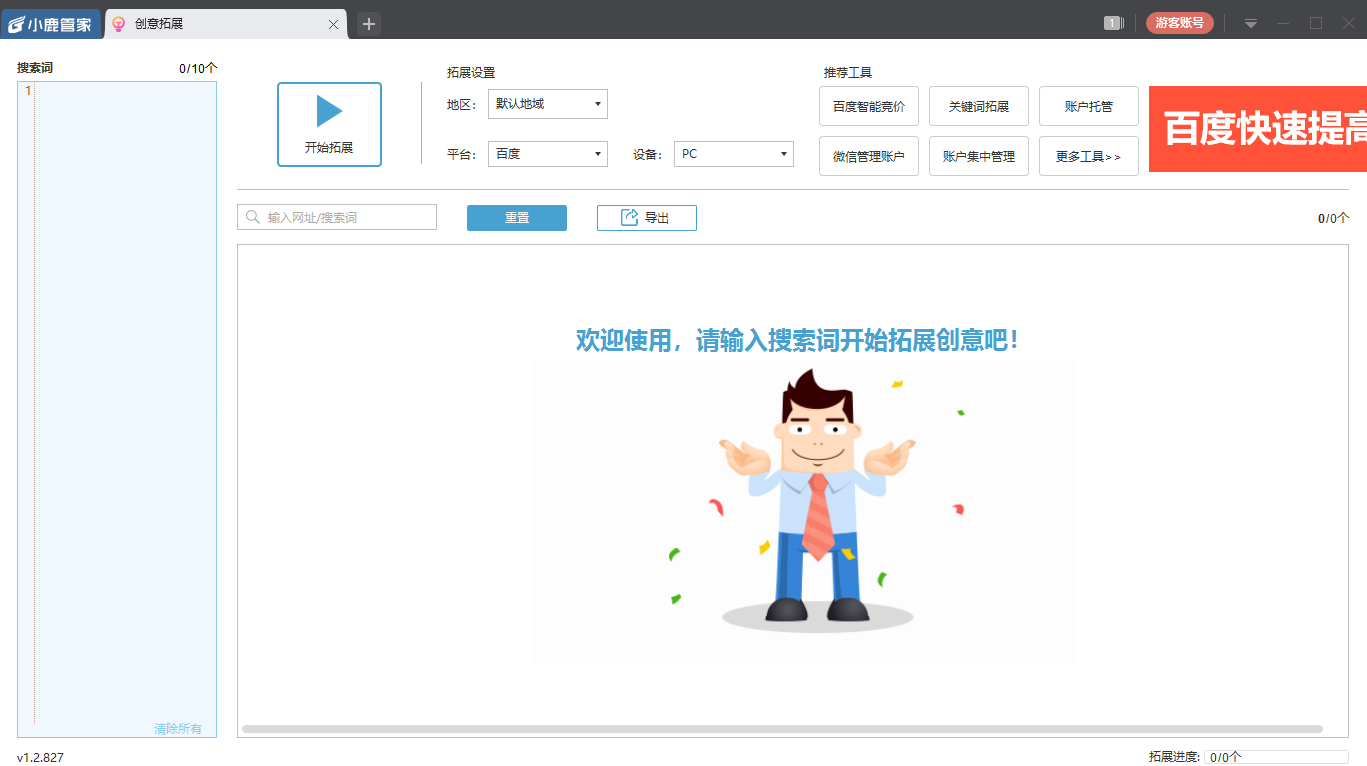
Task: Click the 重置 button
Action: point(517,217)
